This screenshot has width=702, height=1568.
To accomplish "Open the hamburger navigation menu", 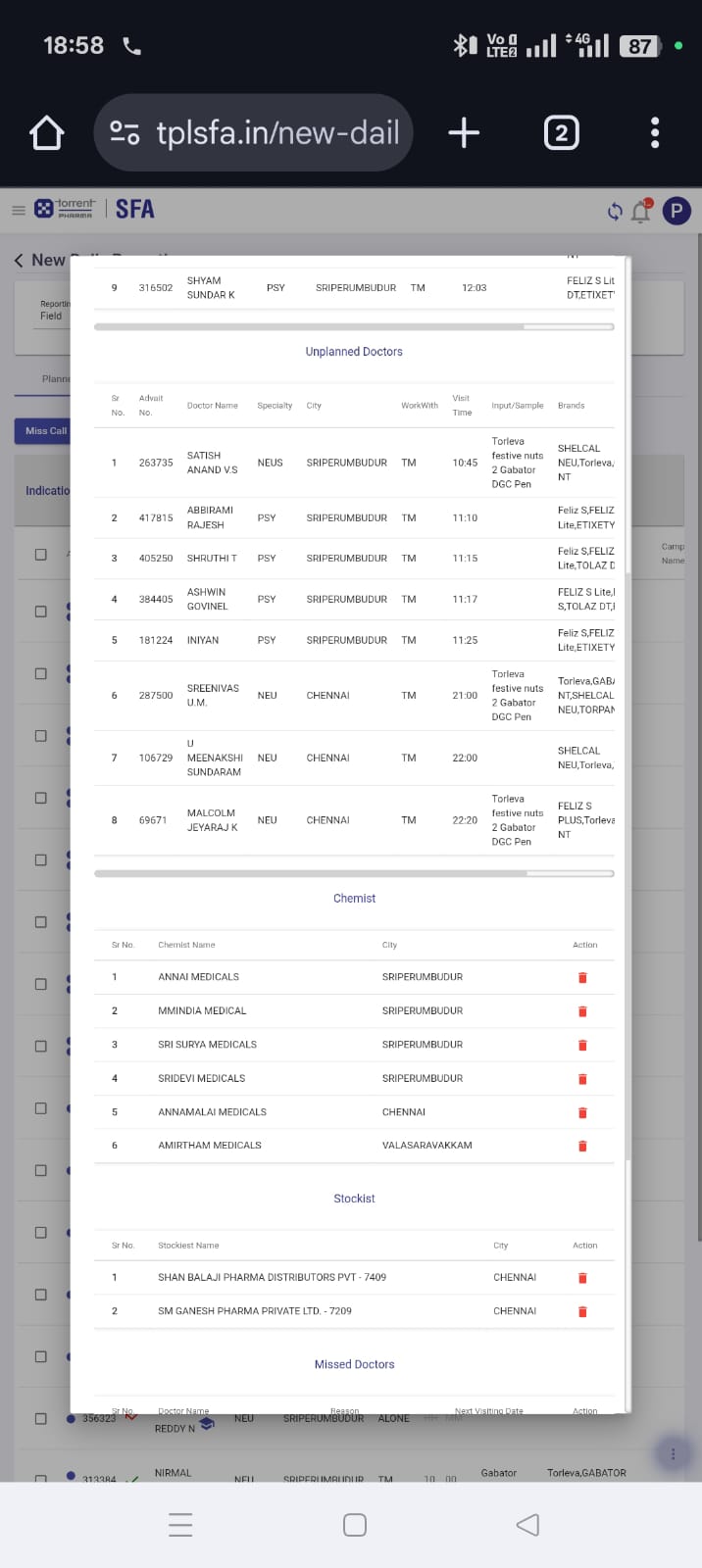I will pos(19,210).
